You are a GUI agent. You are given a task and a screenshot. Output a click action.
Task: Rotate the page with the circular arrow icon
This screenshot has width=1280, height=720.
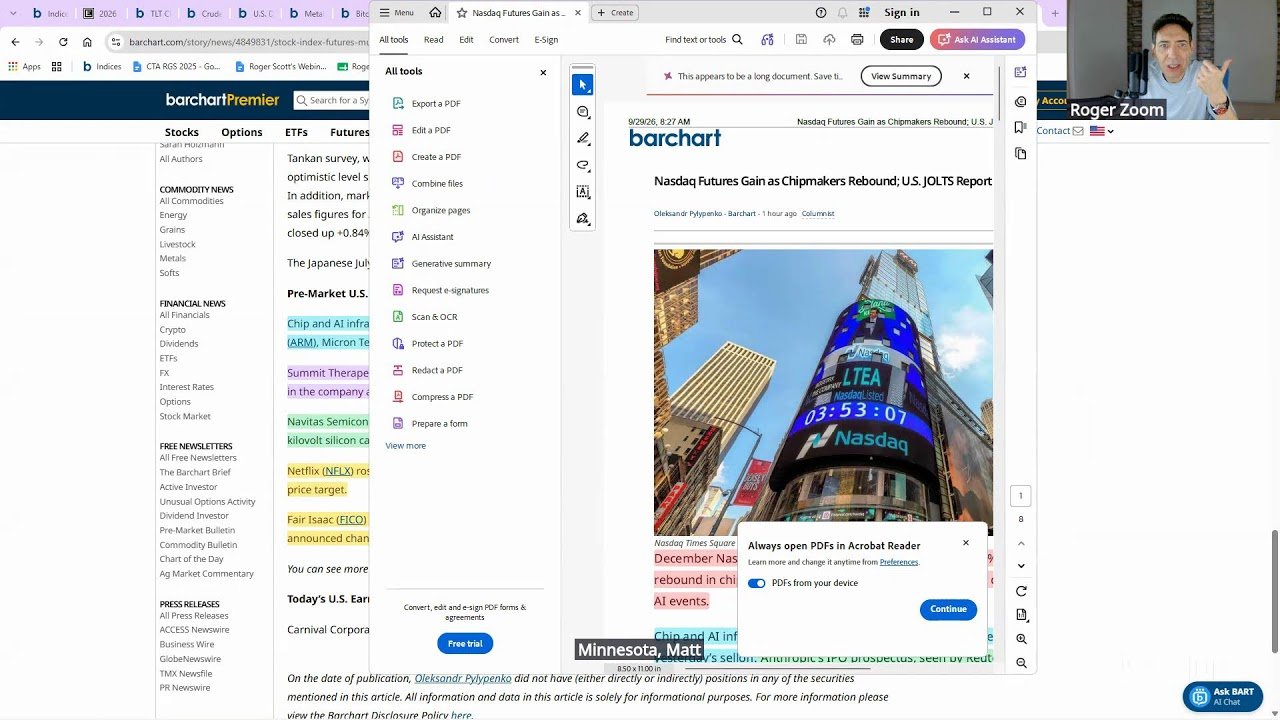pos(1021,591)
